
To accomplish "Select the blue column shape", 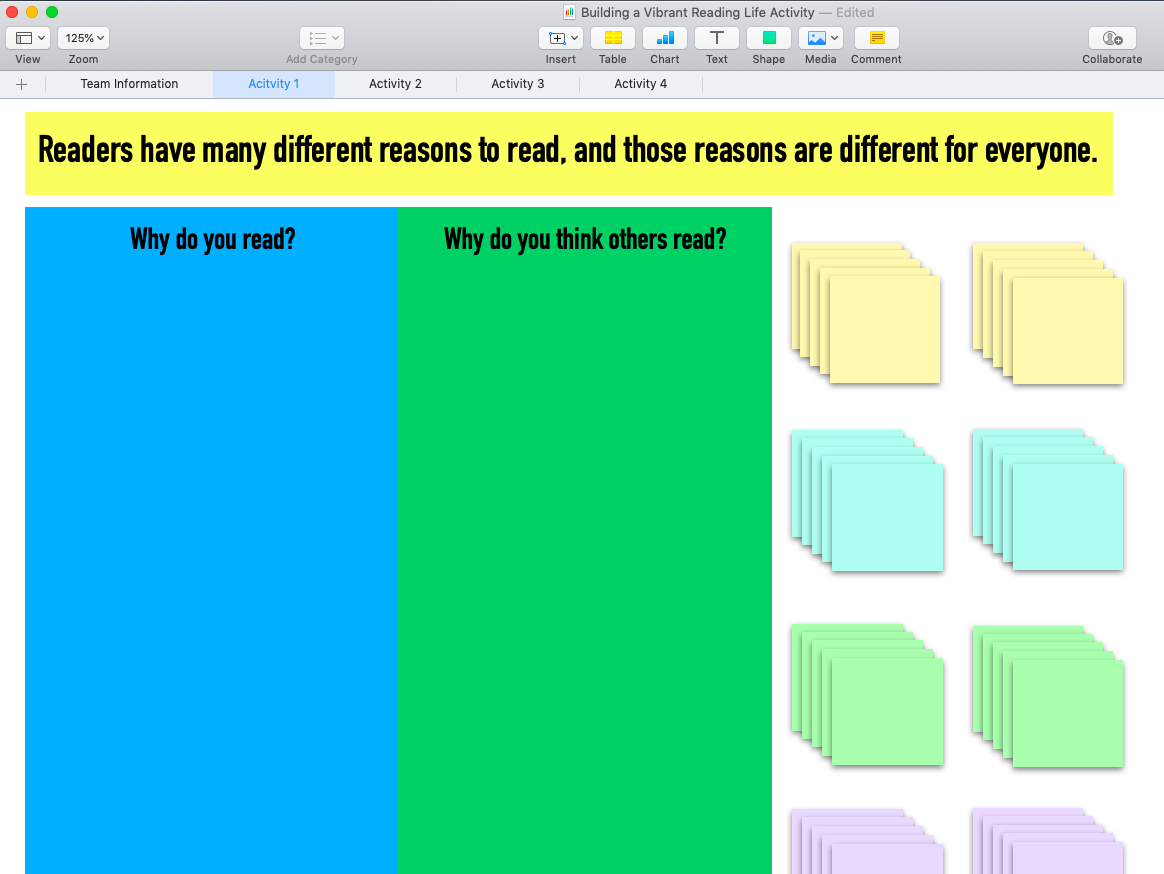I will point(212,540).
